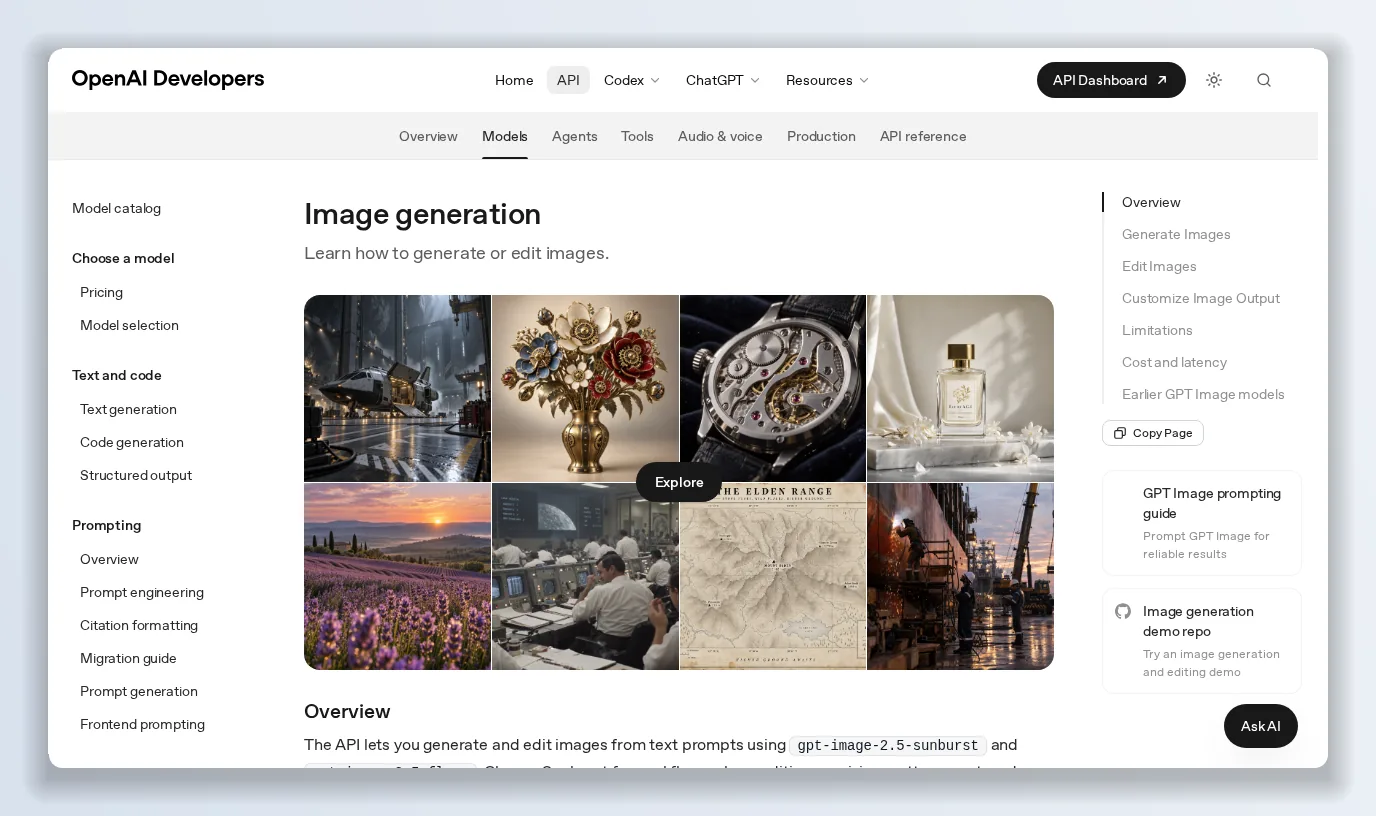
Task: Toggle the light/dark theme sun icon
Action: coord(1214,80)
